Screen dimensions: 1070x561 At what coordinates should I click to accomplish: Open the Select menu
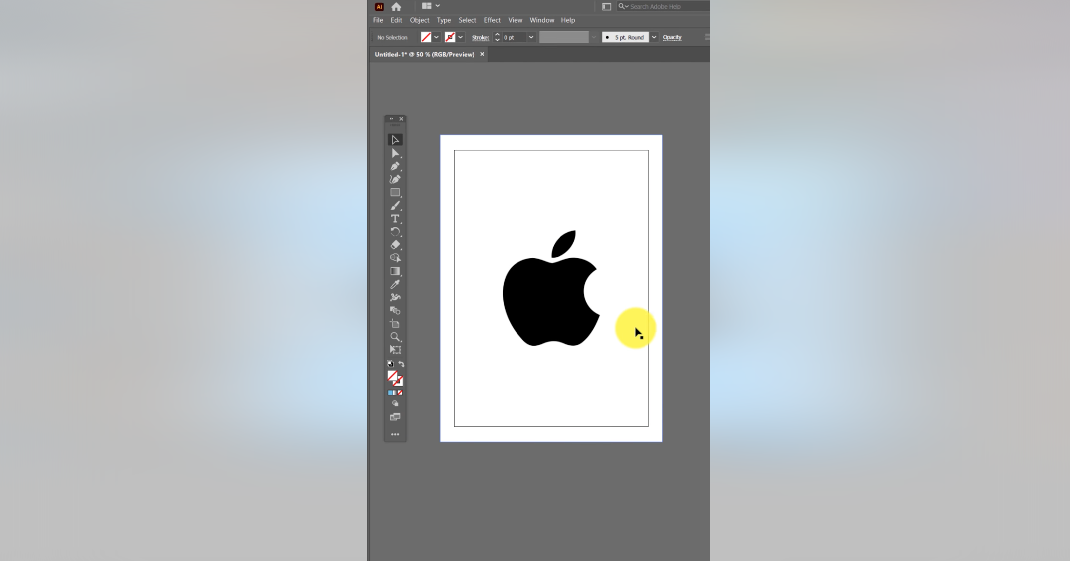point(467,20)
